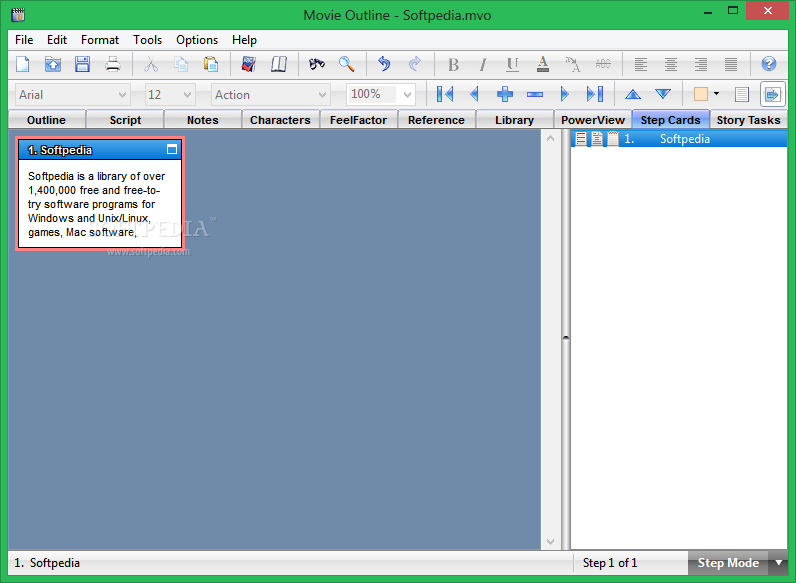Click the Open file icon
Screen dimensions: 796x583
point(53,64)
